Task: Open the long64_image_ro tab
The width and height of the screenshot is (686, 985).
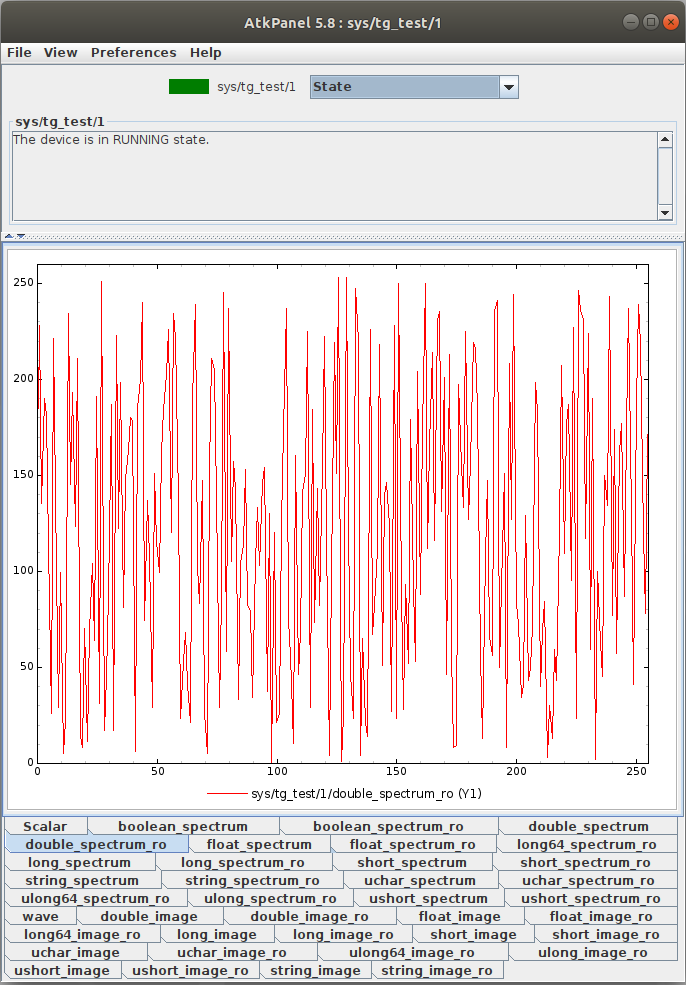Action: 82,935
